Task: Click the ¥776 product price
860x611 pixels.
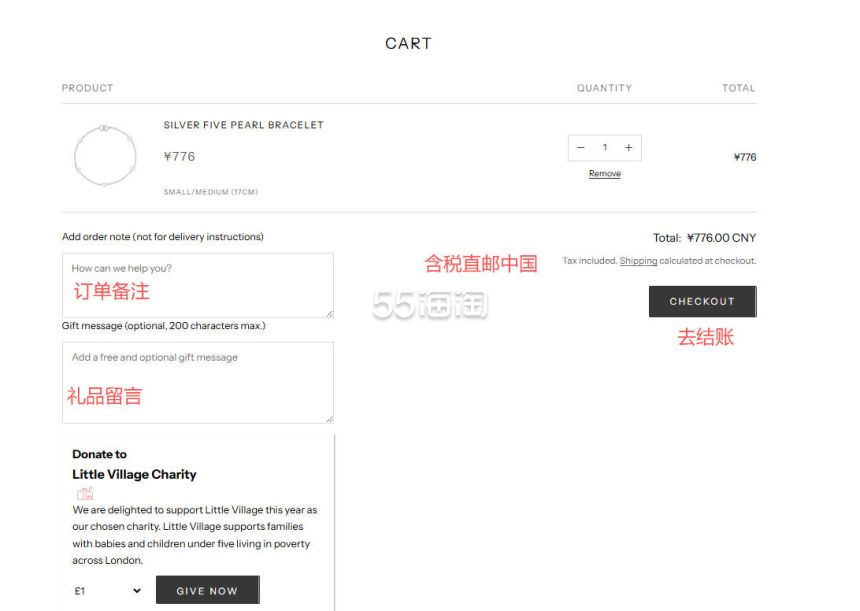Action: [179, 157]
